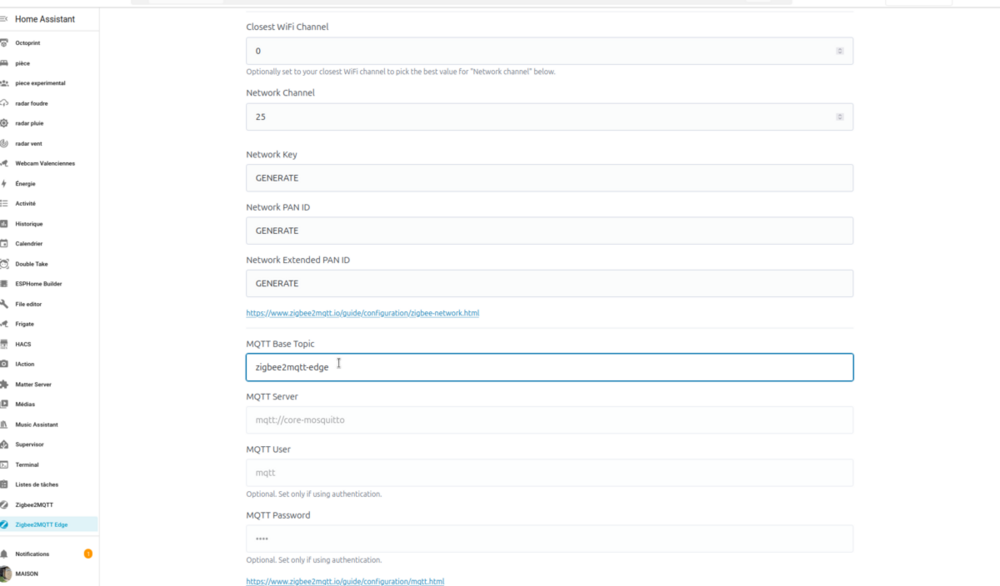Click the Calendrier calendar icon

click(4, 244)
